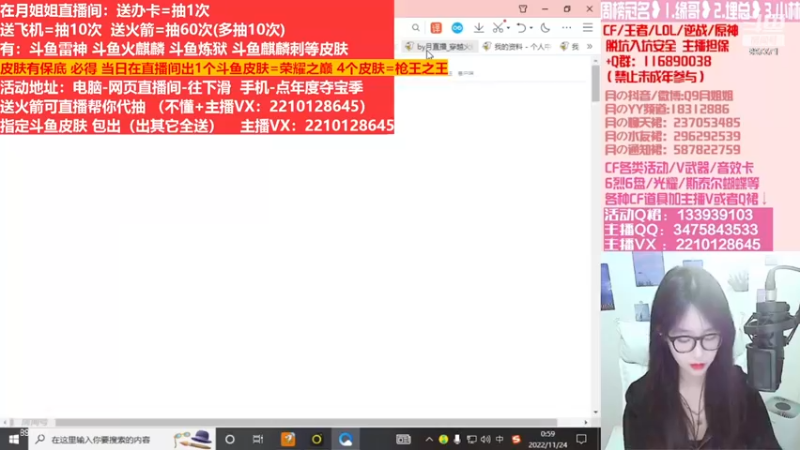Open the browser hamburger main menu
Image resolution: width=800 pixels, height=450 pixels.
[588, 28]
